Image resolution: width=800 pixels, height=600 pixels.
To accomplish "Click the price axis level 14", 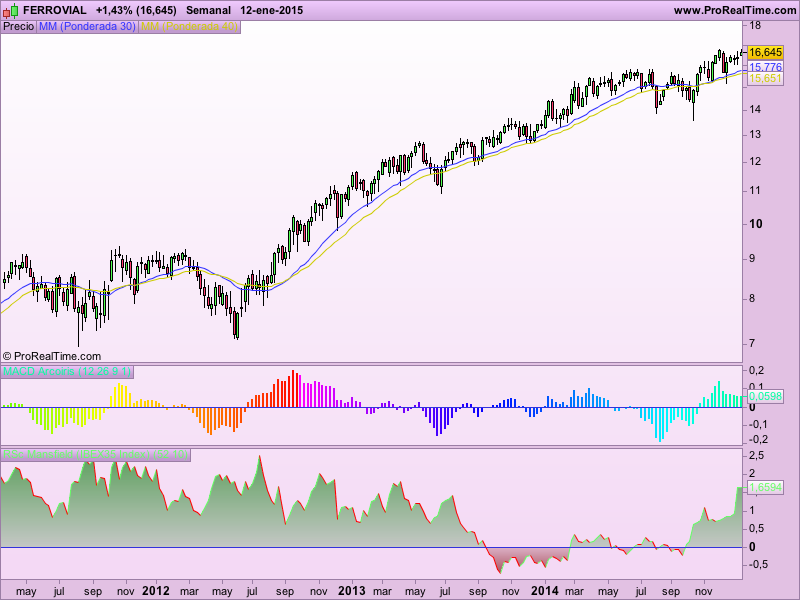I will [x=755, y=109].
